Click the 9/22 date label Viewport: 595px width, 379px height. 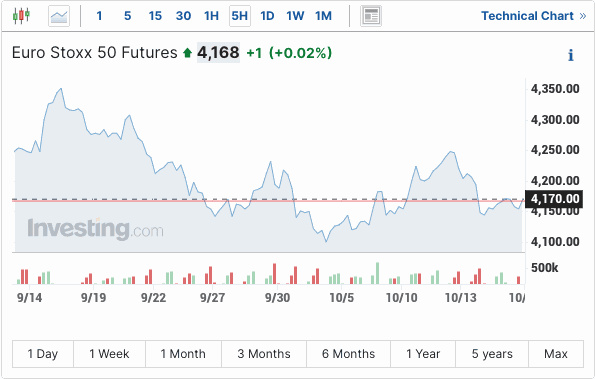pos(153,297)
